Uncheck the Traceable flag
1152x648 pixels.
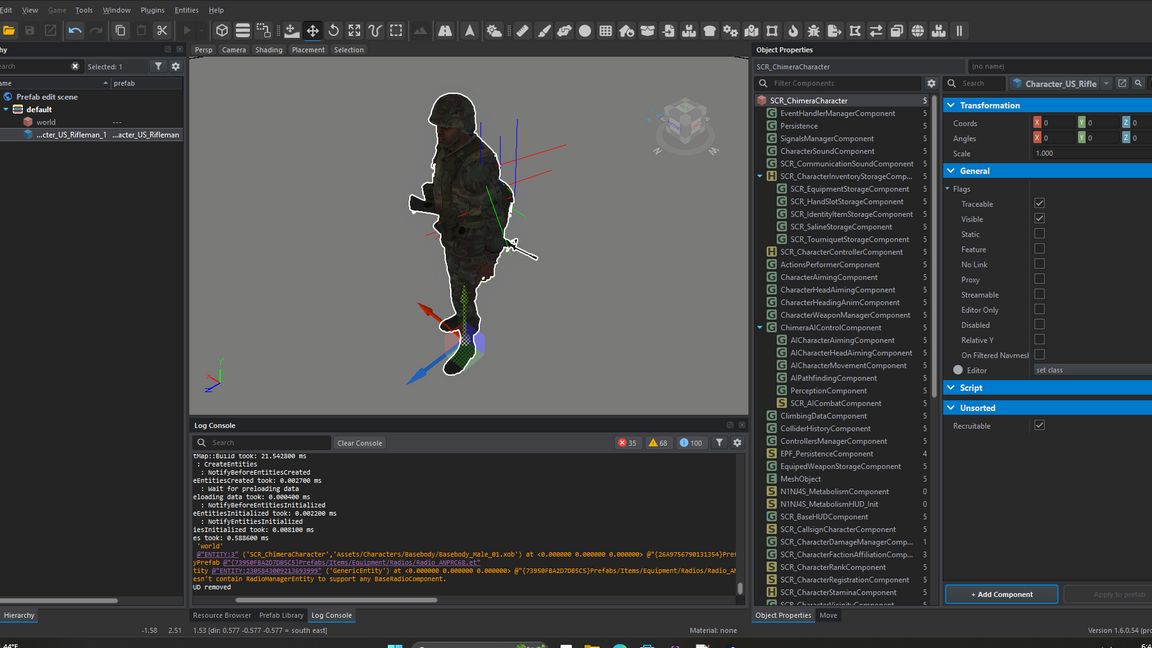coord(1039,204)
